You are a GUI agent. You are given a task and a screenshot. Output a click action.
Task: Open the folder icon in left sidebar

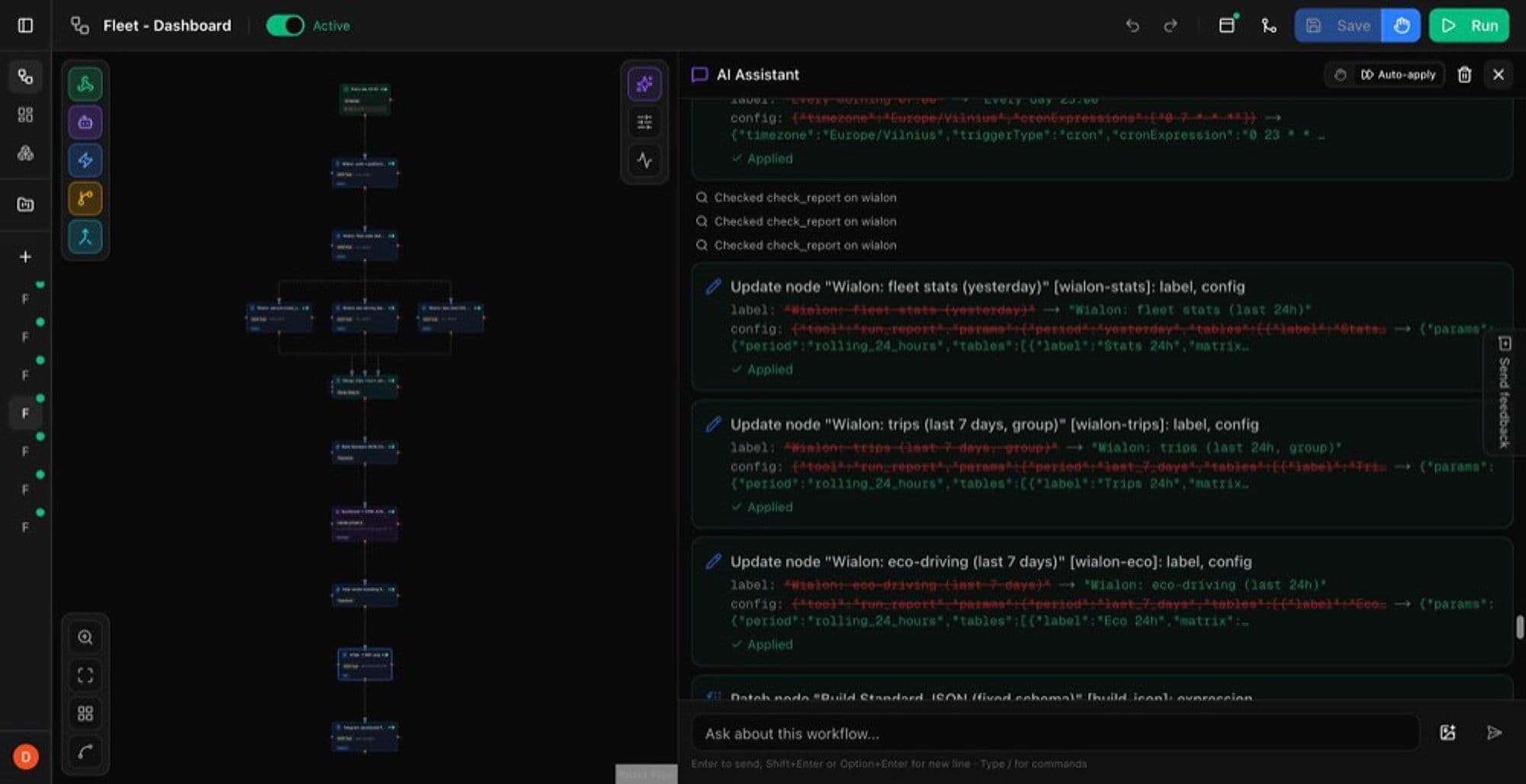(x=25, y=204)
